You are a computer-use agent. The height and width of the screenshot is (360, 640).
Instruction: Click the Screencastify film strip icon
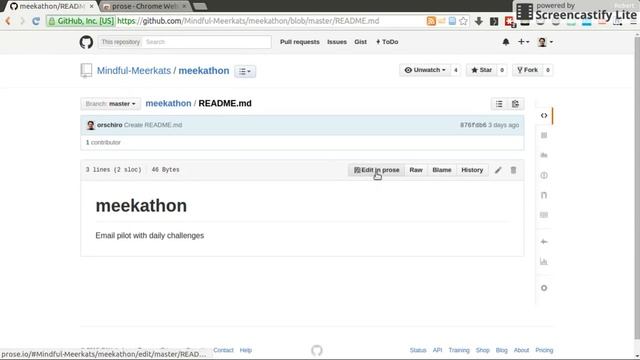(x=524, y=12)
